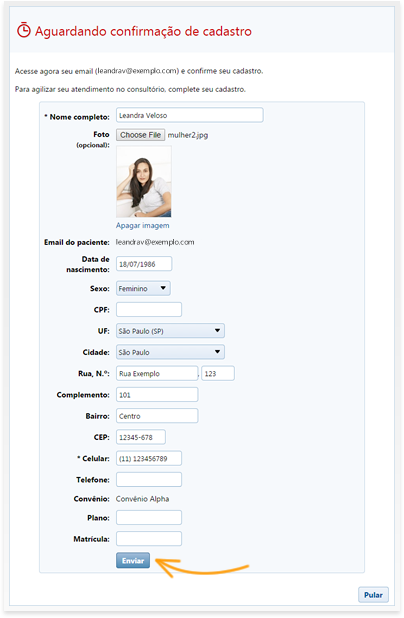Click the empty Telefone field
404x618 pixels.
point(149,480)
